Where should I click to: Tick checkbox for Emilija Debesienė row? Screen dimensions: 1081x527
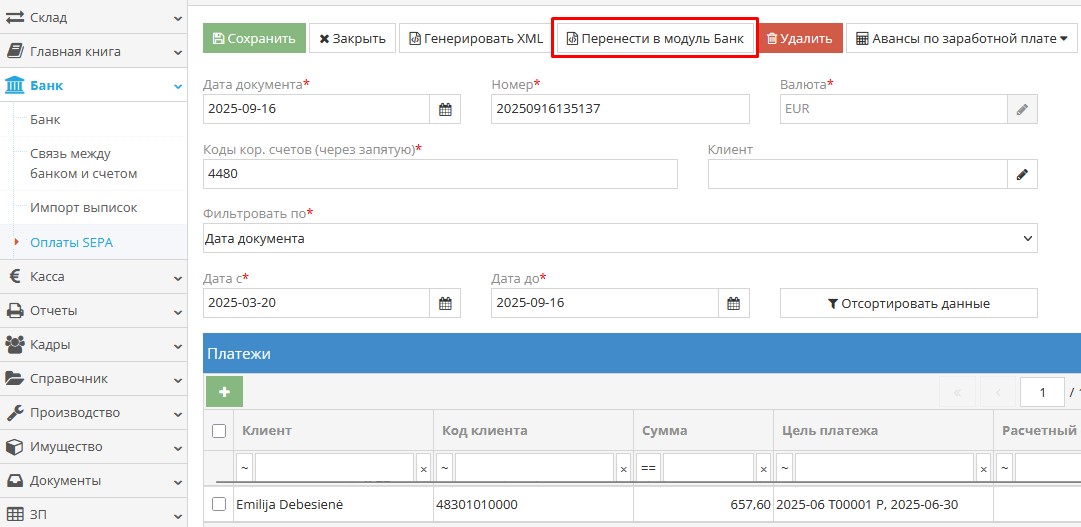click(219, 505)
